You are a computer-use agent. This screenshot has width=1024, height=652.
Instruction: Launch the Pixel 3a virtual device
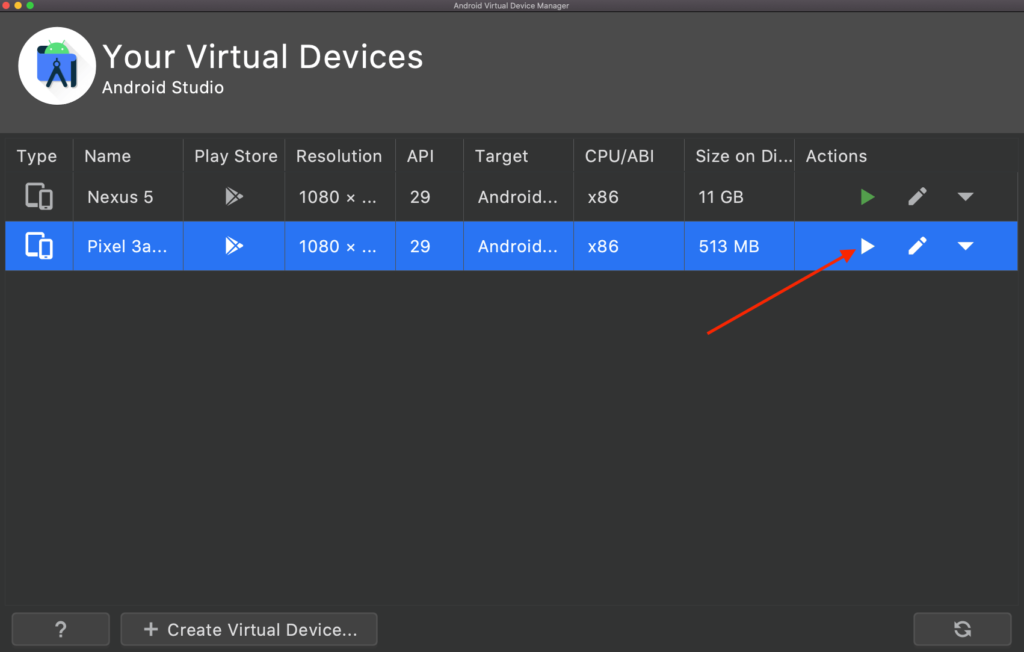[x=867, y=246]
